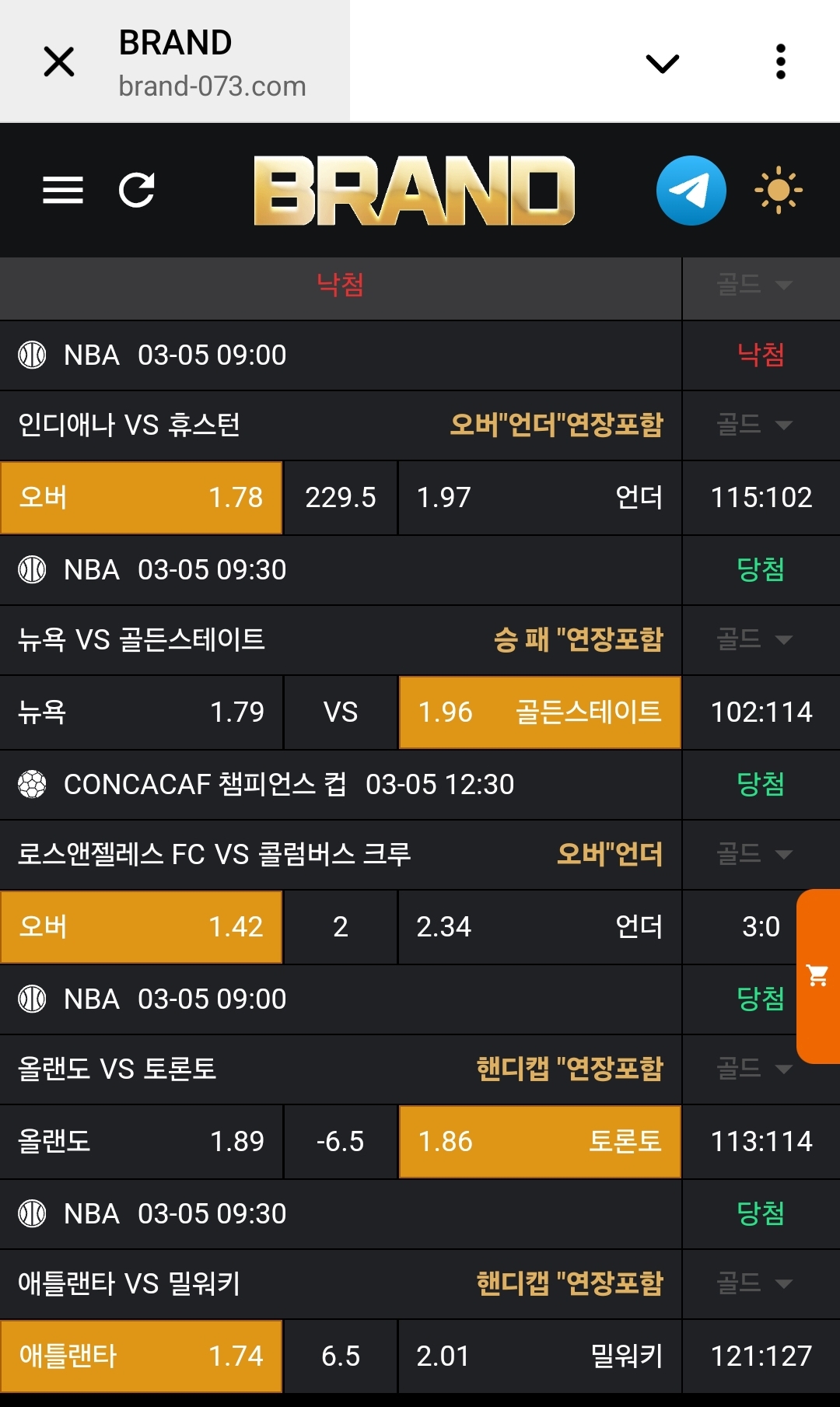840x1407 pixels.
Task: Open browser three-dot options menu
Action: point(781,61)
